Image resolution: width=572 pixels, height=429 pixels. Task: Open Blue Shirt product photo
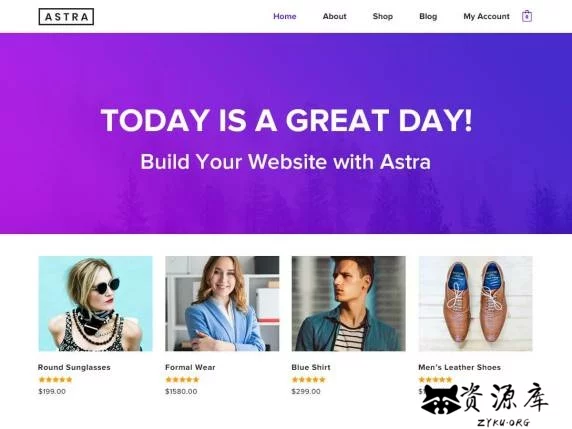[349, 304]
